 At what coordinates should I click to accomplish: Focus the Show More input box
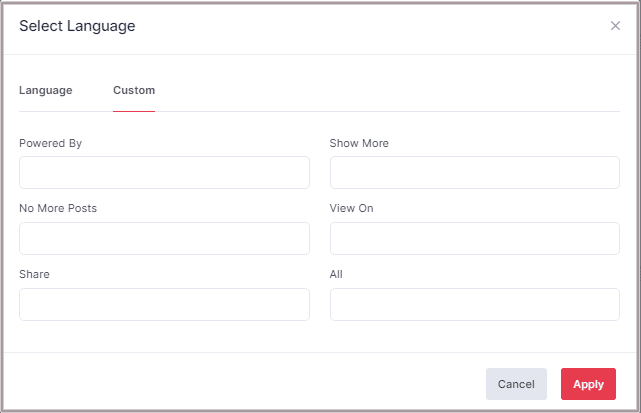(474, 172)
